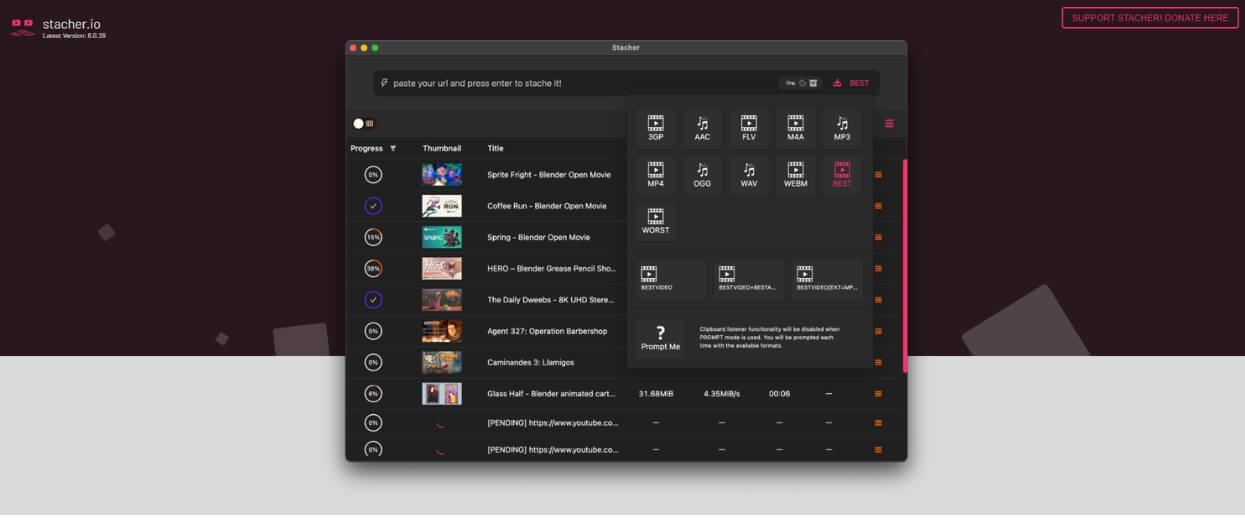Image resolution: width=1245 pixels, height=530 pixels.
Task: Choose the WAV audio format
Action: coord(748,175)
